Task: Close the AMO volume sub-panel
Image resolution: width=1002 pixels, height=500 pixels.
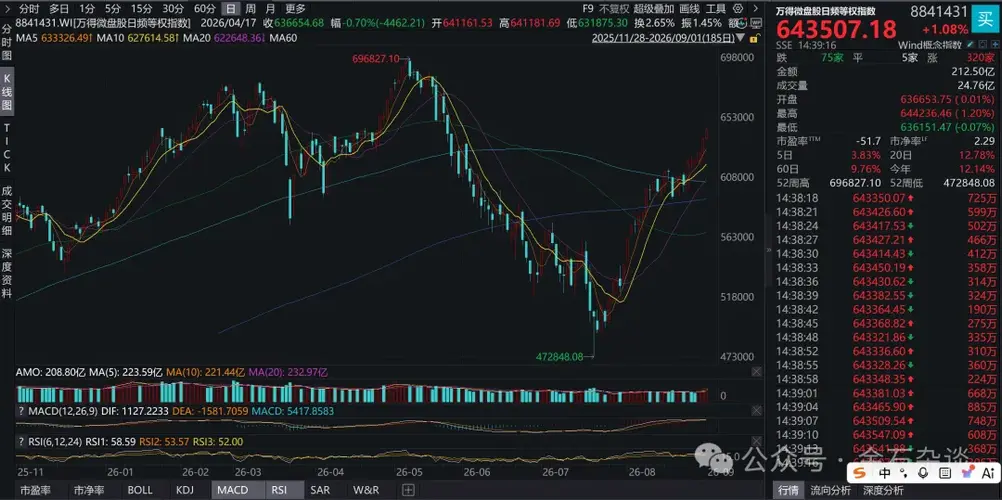Action: 756,371
